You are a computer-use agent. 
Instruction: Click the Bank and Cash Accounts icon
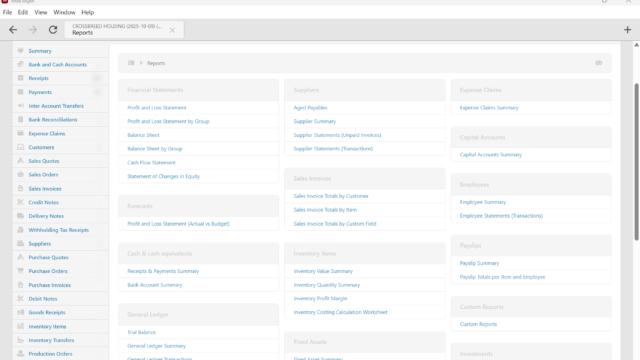20,64
